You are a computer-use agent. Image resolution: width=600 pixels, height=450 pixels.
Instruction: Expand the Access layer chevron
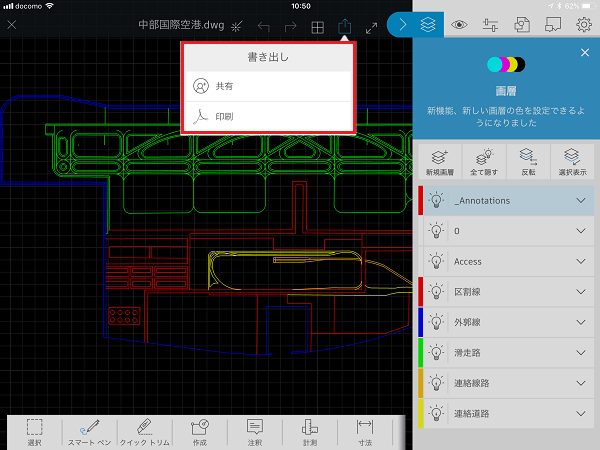pos(581,261)
